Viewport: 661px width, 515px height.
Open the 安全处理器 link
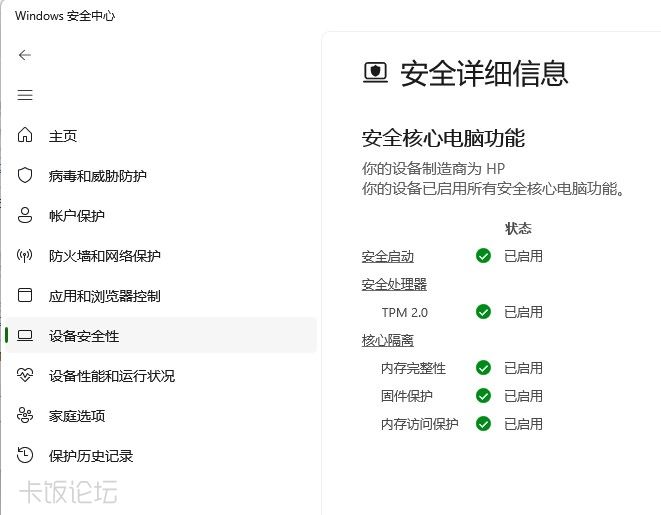click(x=394, y=285)
